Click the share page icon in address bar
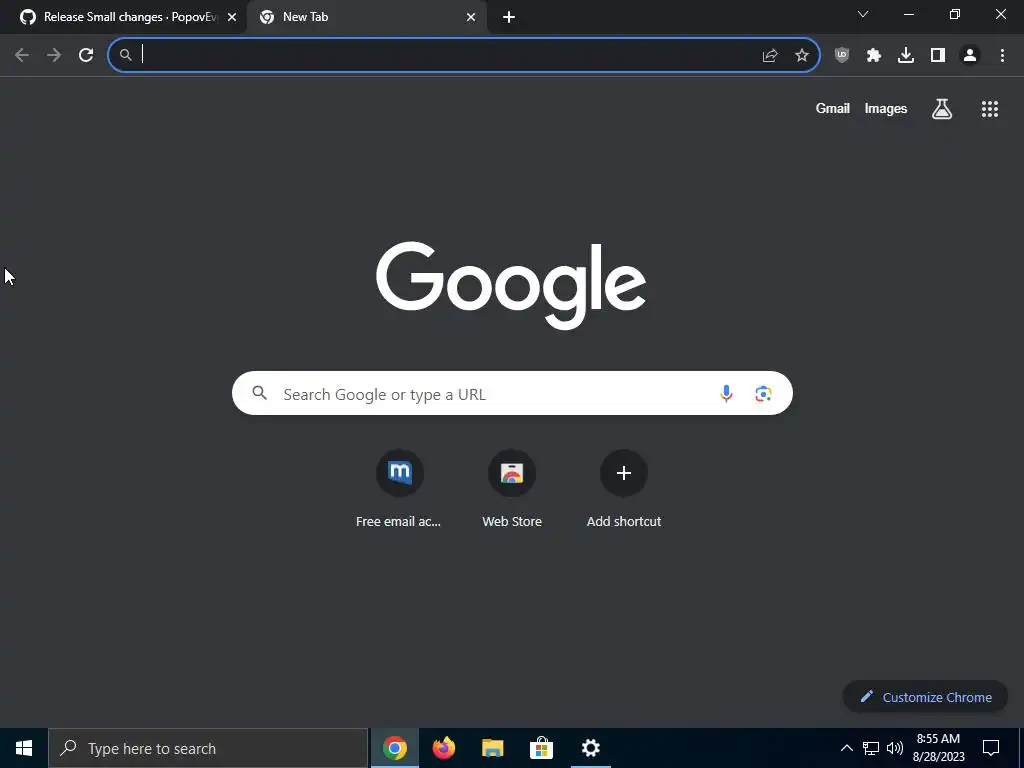The width and height of the screenshot is (1024, 768). (770, 56)
